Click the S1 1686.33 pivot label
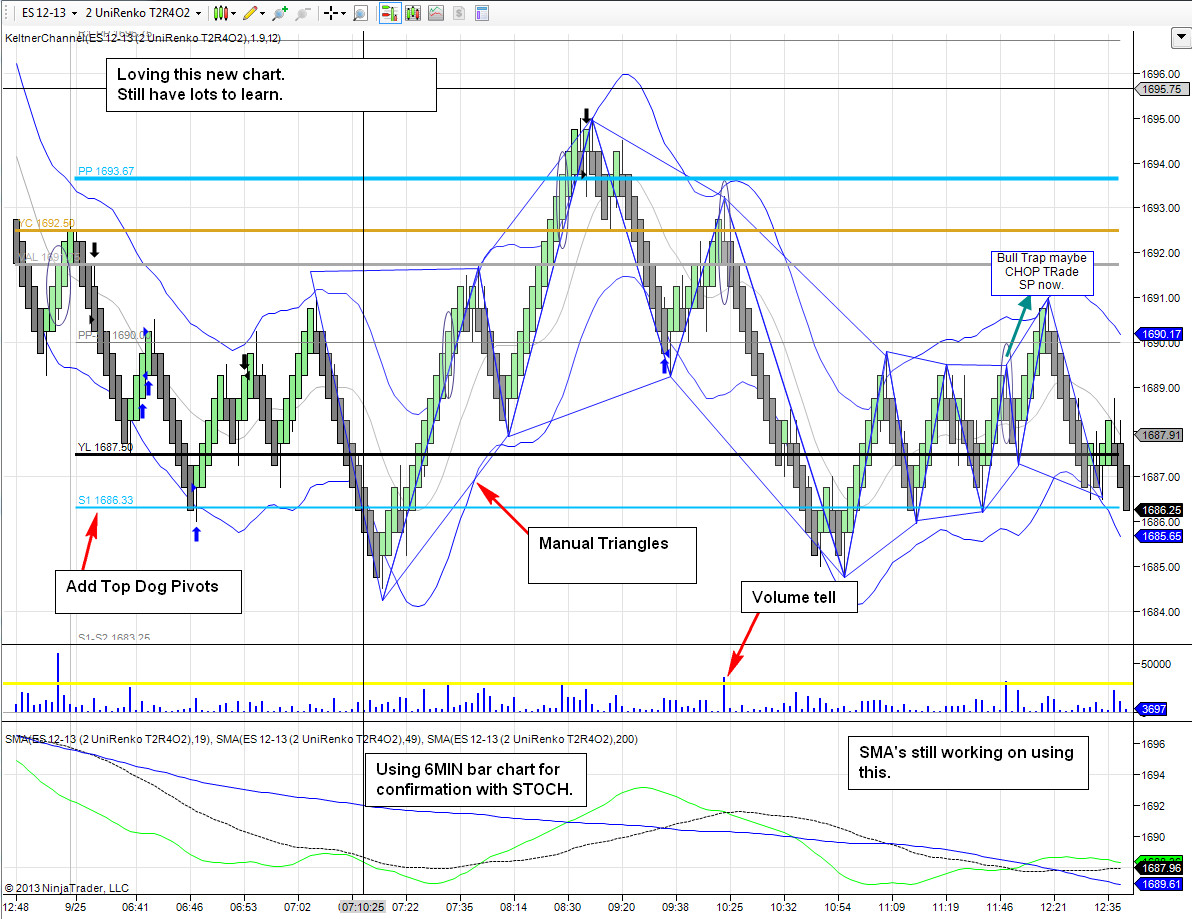Viewport: 1192px width, 919px height. [106, 500]
